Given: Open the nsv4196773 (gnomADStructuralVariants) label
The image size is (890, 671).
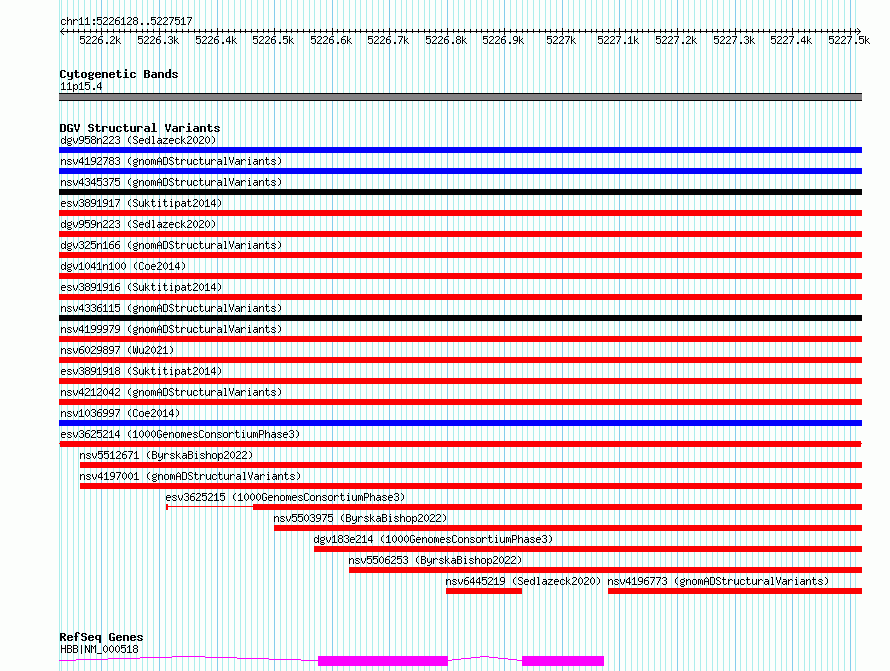Looking at the screenshot, I should 718,581.
